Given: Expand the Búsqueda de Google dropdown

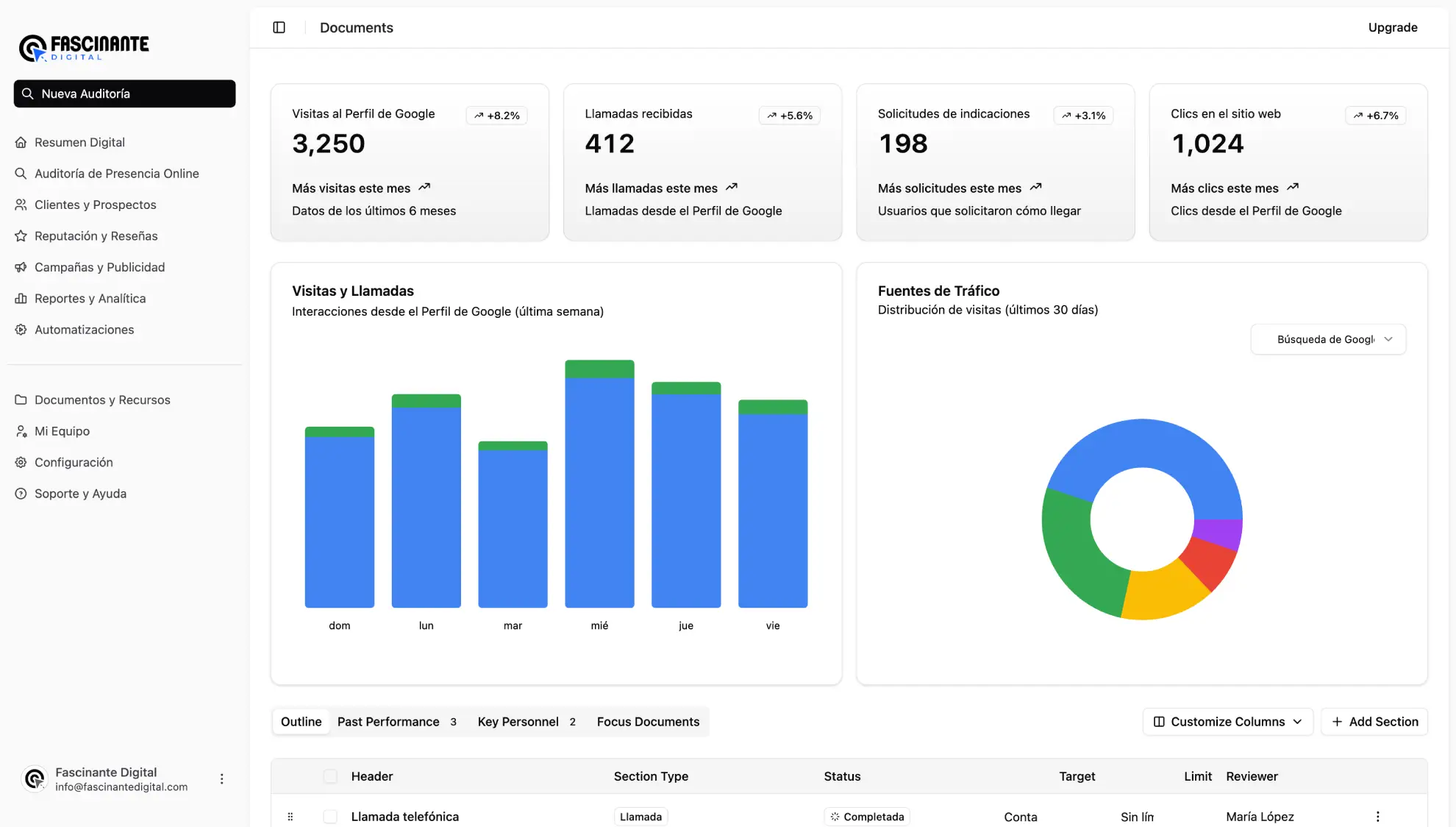Looking at the screenshot, I should click(1327, 339).
